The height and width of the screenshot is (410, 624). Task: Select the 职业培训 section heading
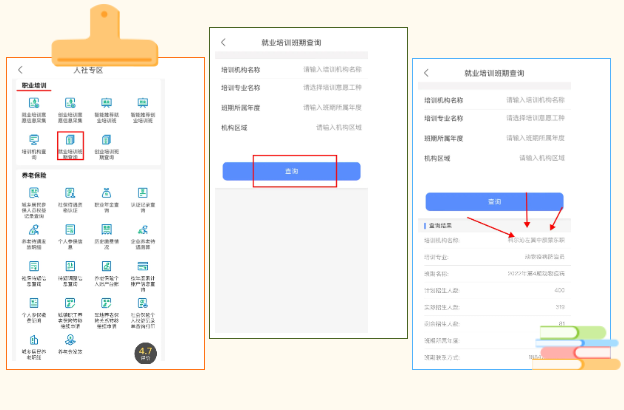(x=36, y=86)
